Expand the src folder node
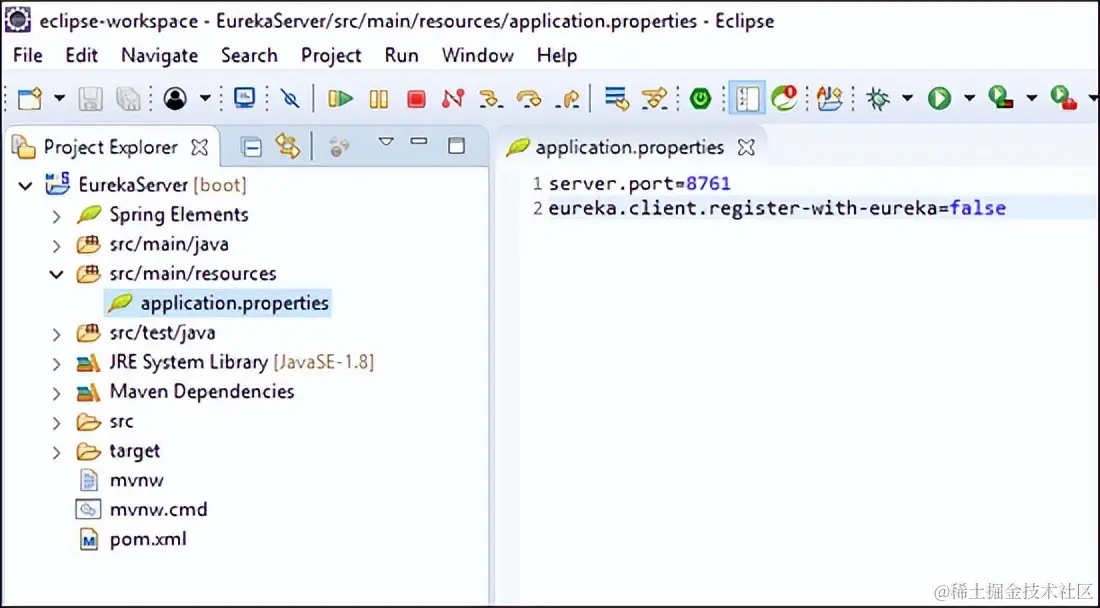Screen dimensions: 1100x608 point(57,422)
